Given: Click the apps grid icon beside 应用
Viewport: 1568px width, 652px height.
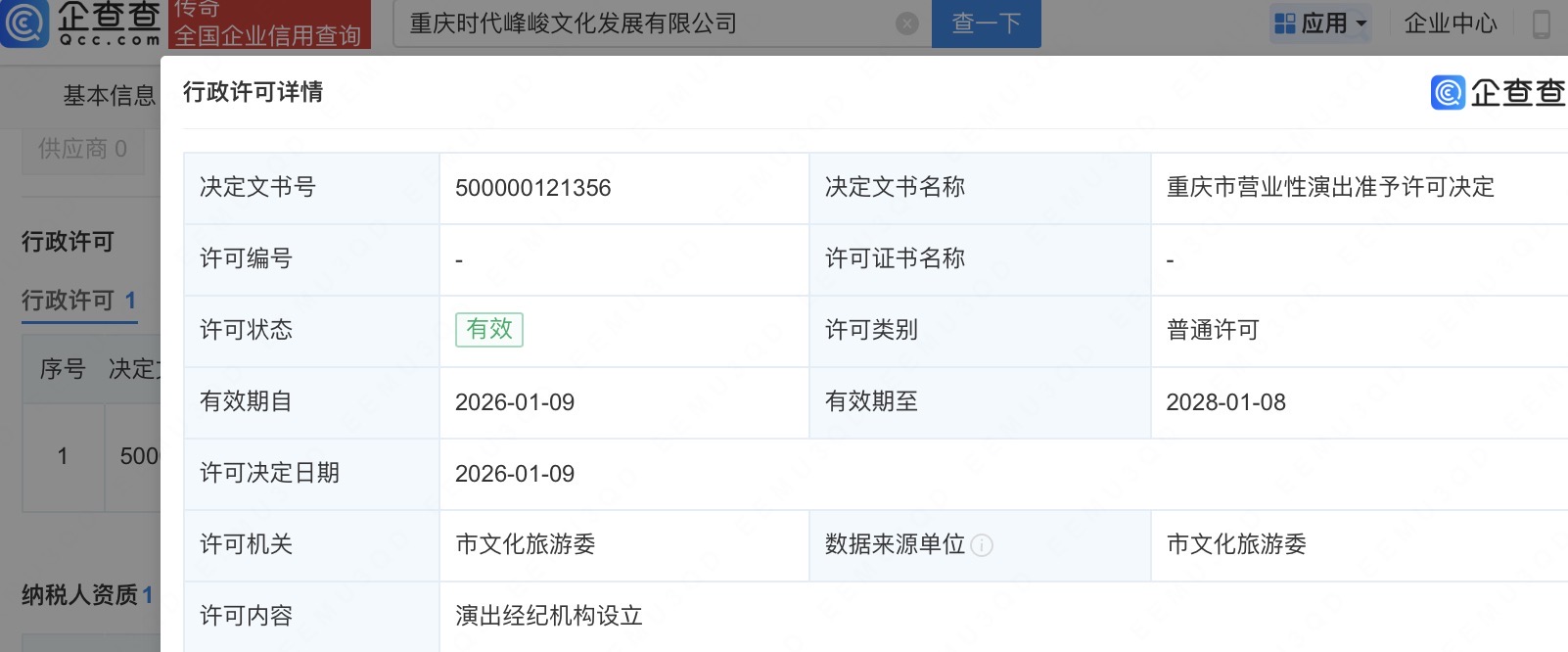Looking at the screenshot, I should pos(1284,23).
